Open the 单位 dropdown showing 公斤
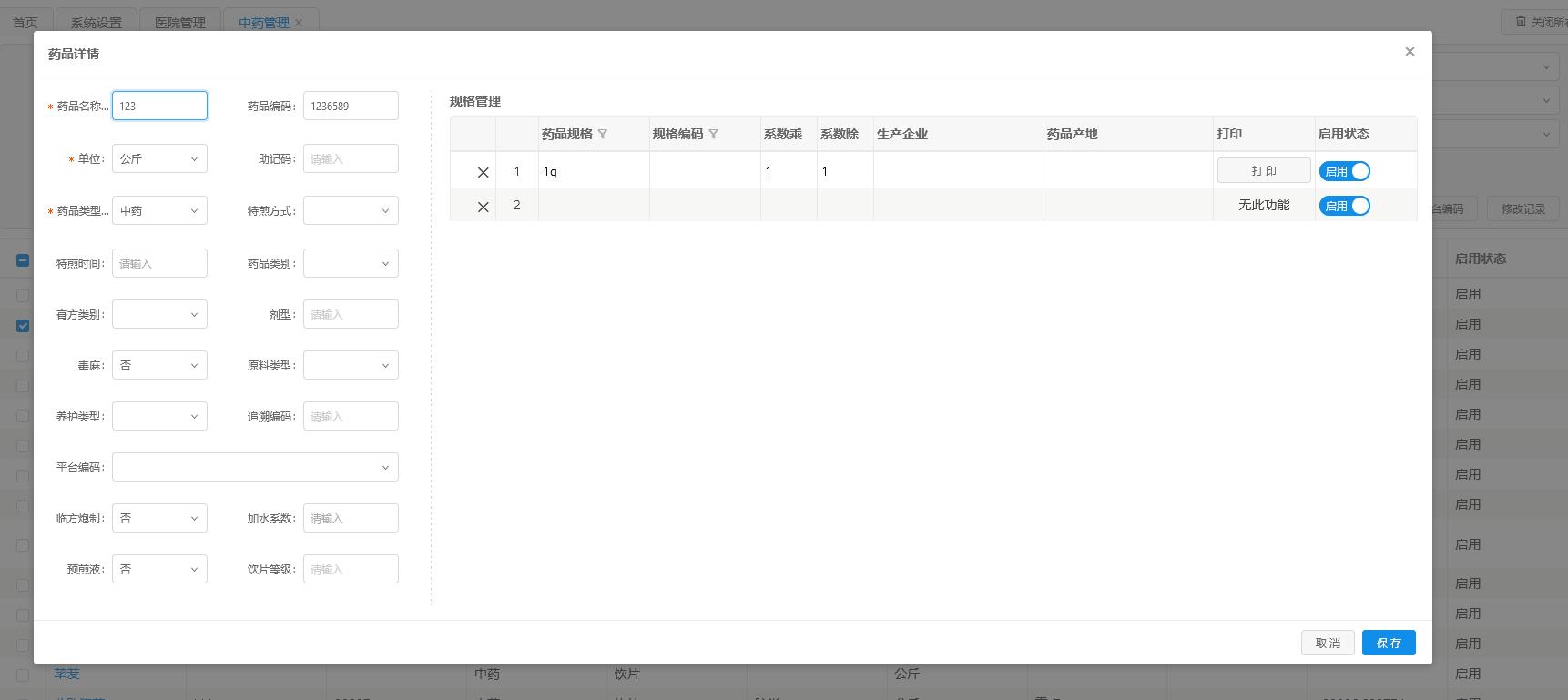1568x700 pixels. click(x=159, y=158)
